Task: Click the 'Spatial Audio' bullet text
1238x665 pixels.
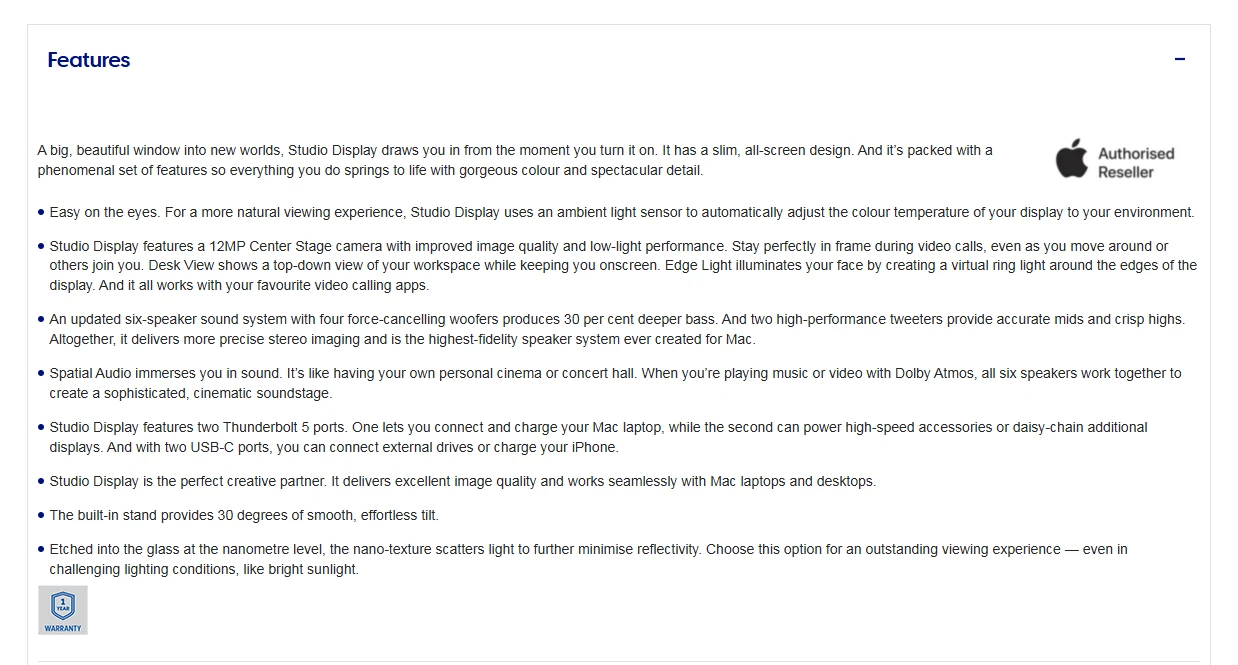Action: [x=615, y=383]
